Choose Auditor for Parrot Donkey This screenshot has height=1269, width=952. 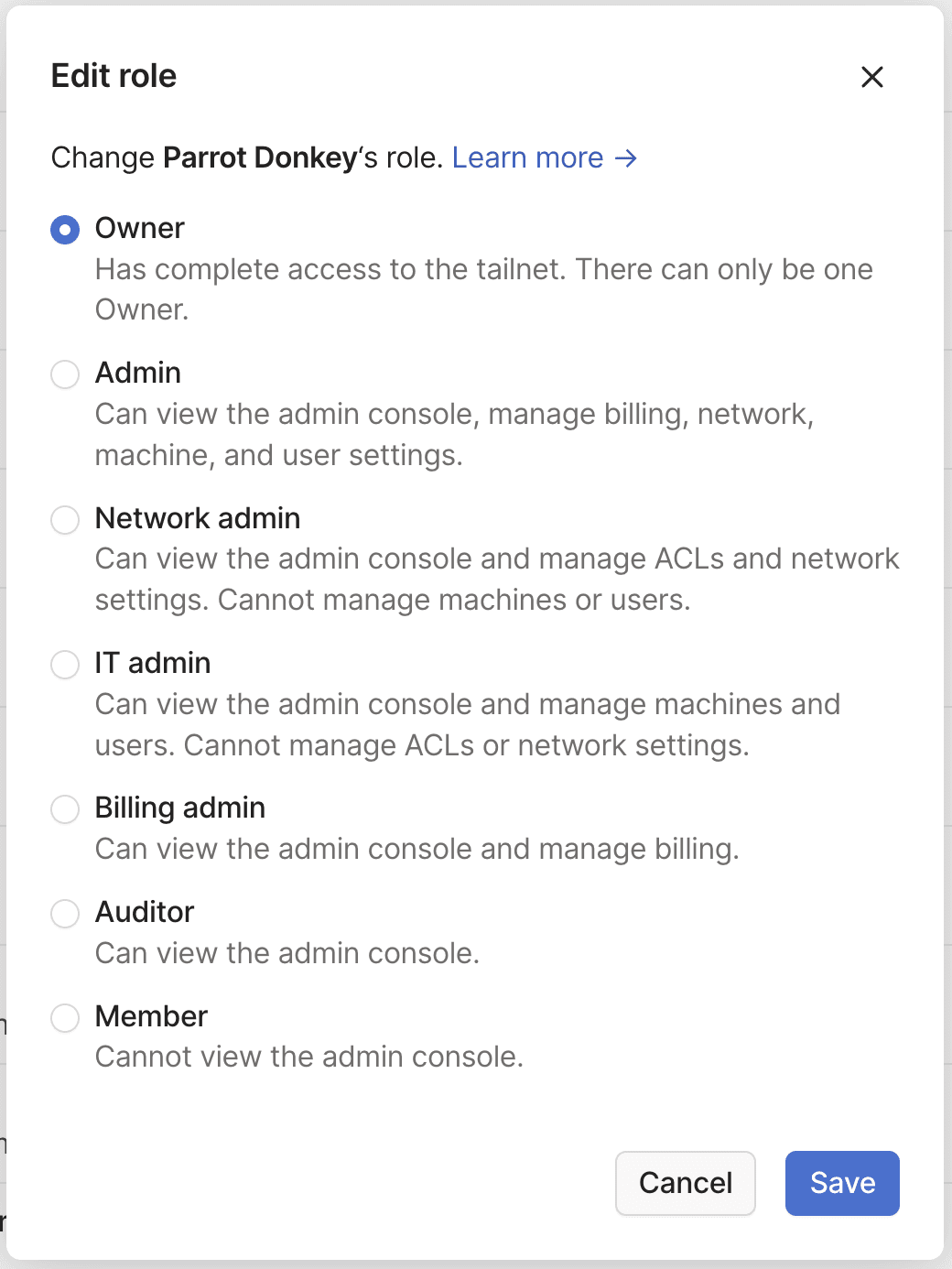click(x=65, y=913)
